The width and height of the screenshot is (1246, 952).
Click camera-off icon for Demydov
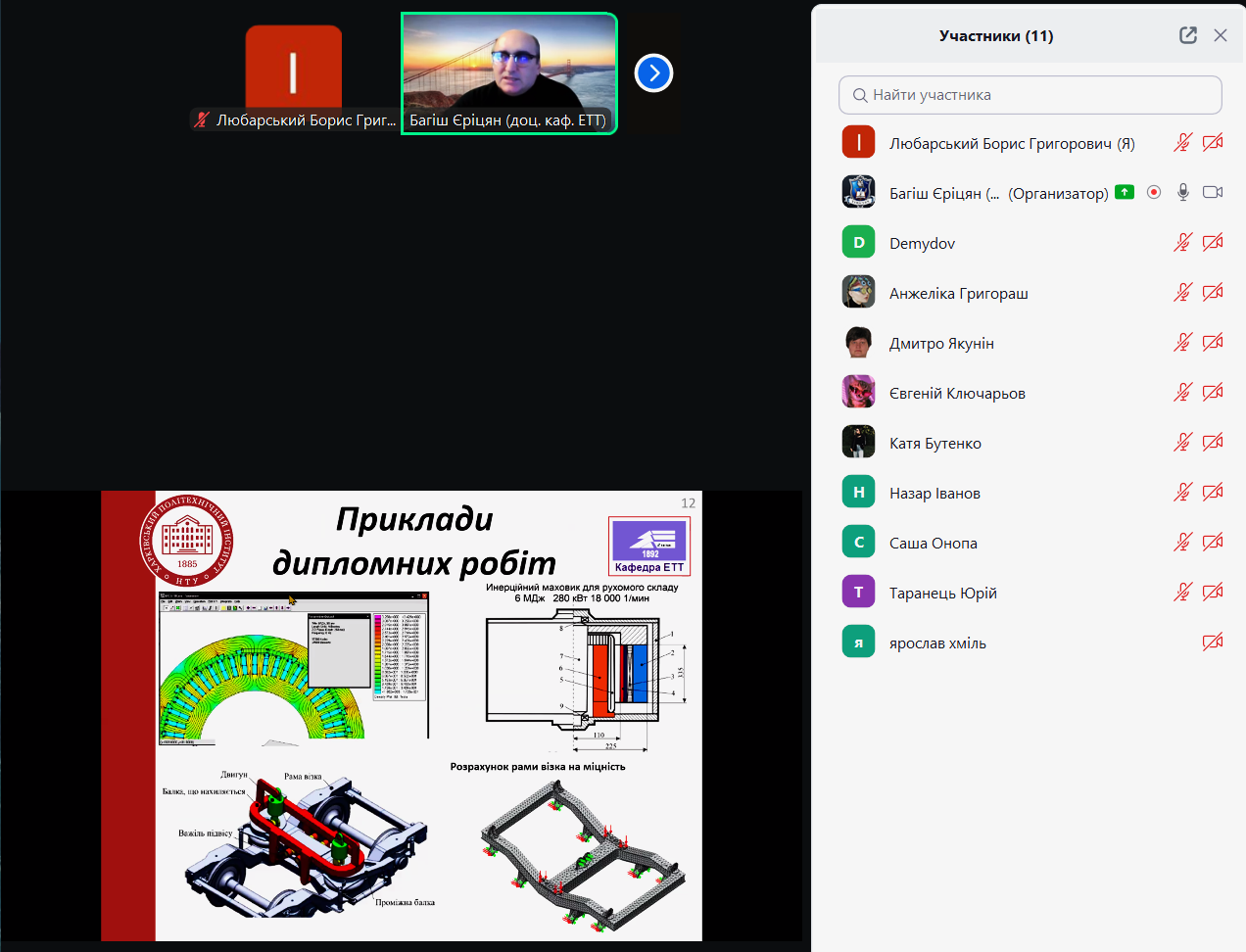[x=1213, y=242]
